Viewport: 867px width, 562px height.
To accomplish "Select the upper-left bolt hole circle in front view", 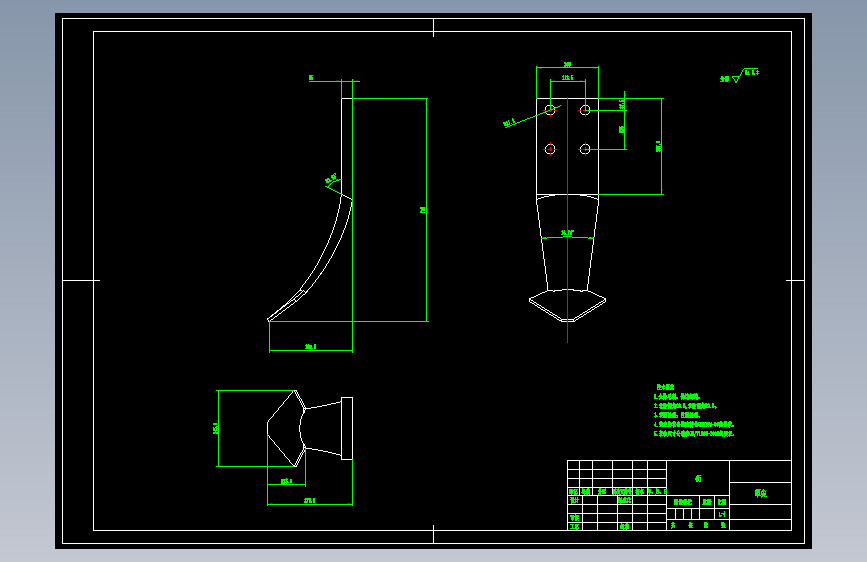I will (x=550, y=110).
